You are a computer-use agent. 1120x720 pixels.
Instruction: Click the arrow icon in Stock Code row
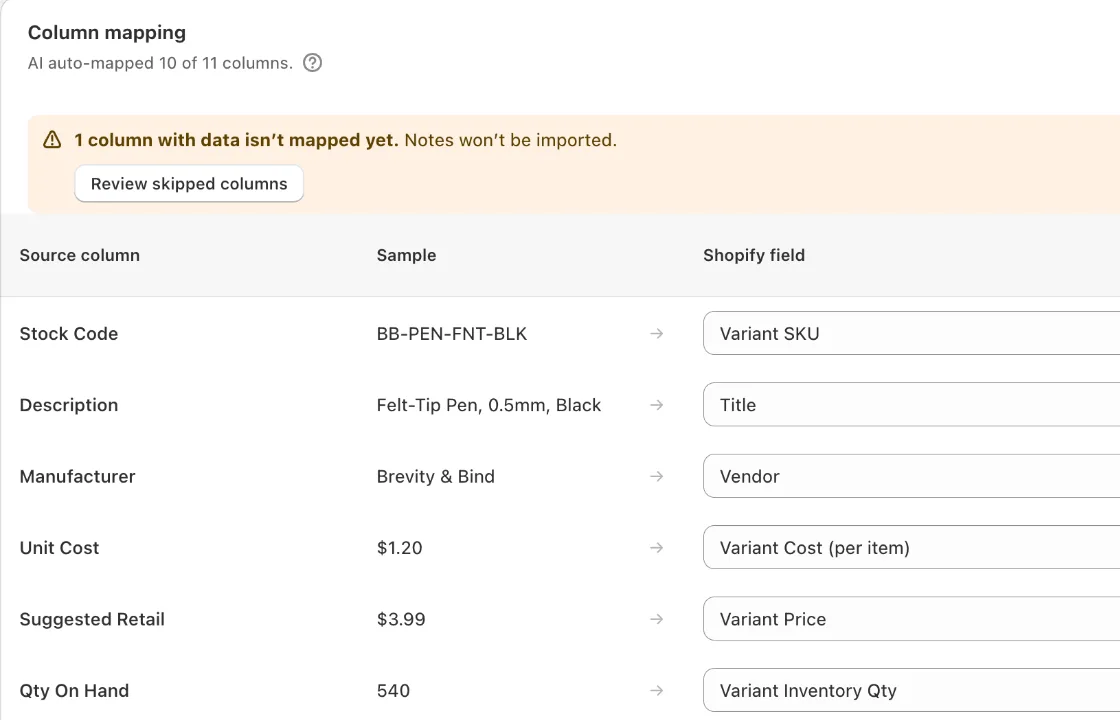click(657, 334)
